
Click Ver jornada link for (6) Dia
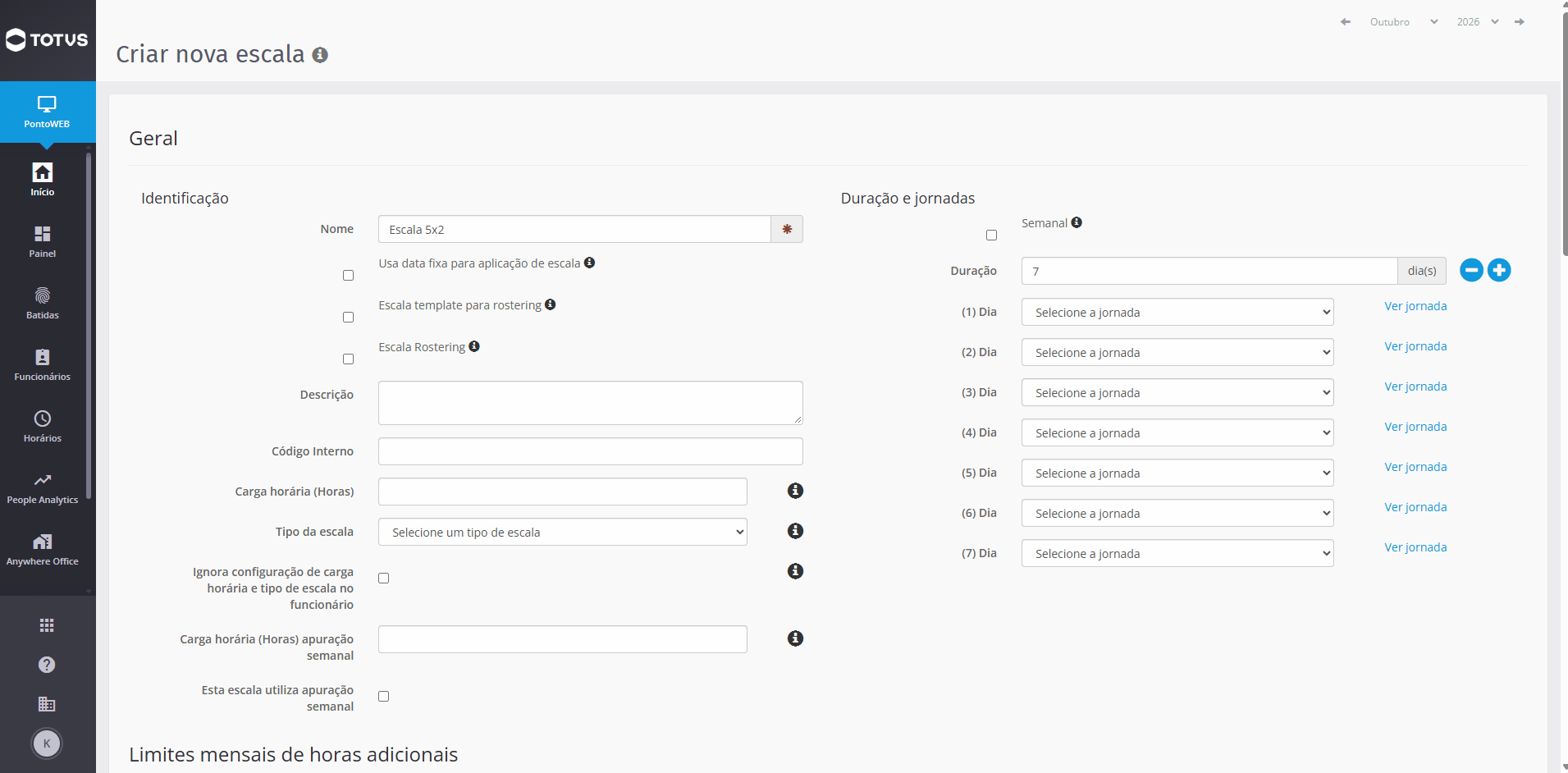pyautogui.click(x=1415, y=507)
